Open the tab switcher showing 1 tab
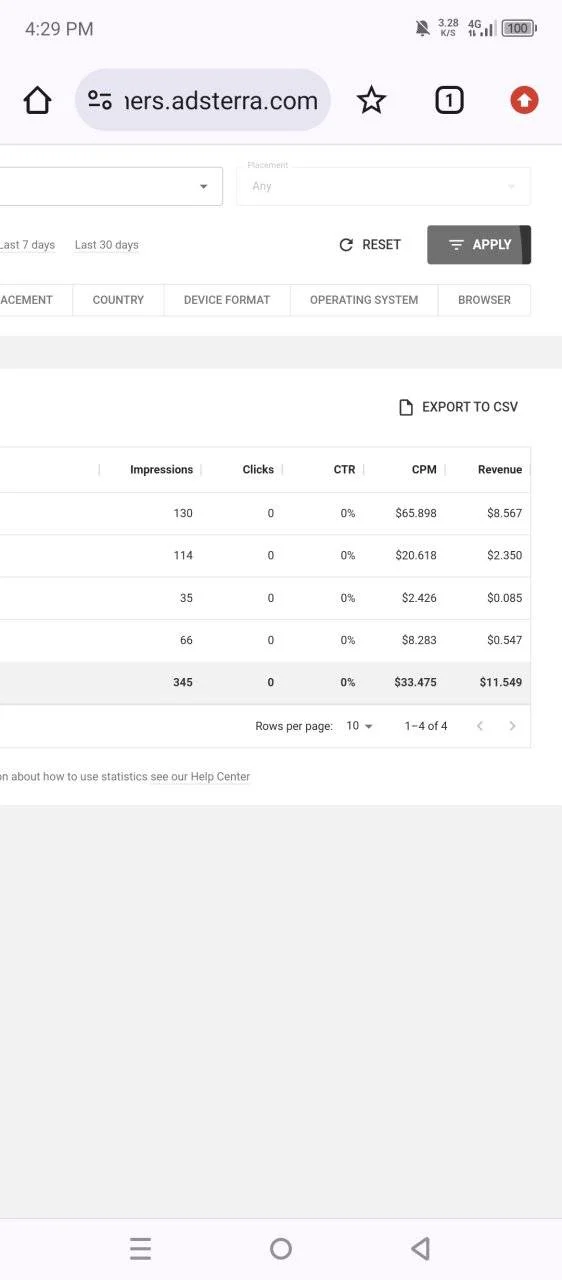This screenshot has width=562, height=1280. pyautogui.click(x=449, y=100)
